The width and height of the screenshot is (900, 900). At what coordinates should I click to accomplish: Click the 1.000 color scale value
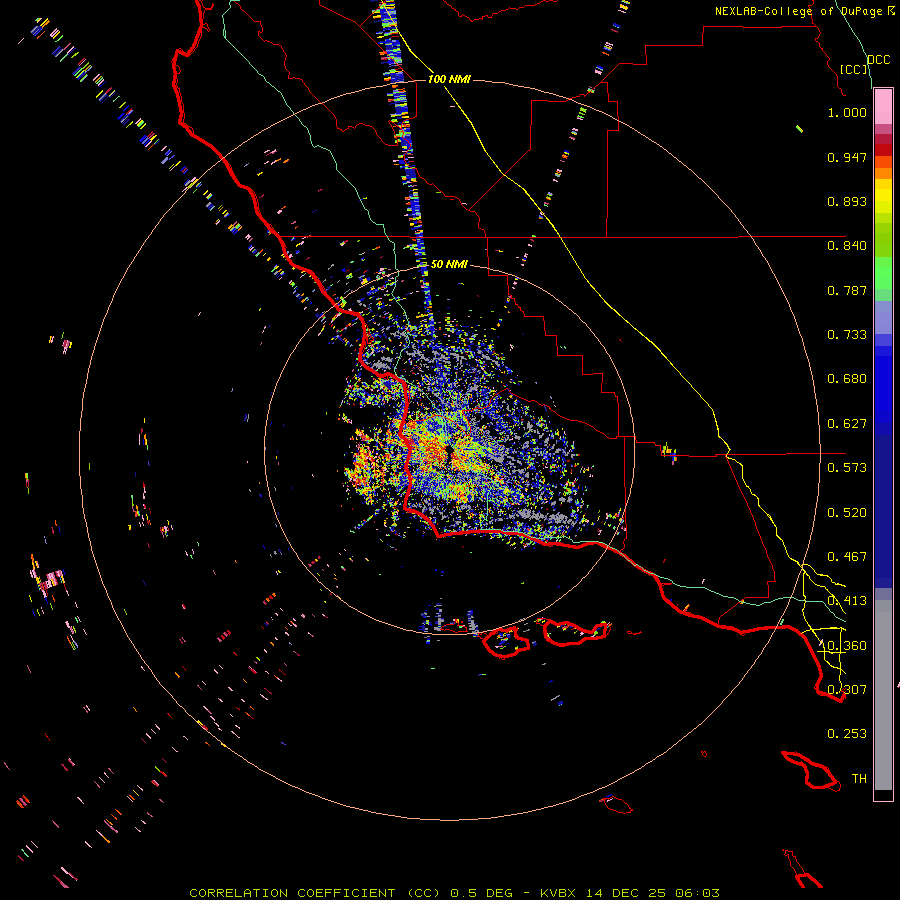(x=847, y=112)
